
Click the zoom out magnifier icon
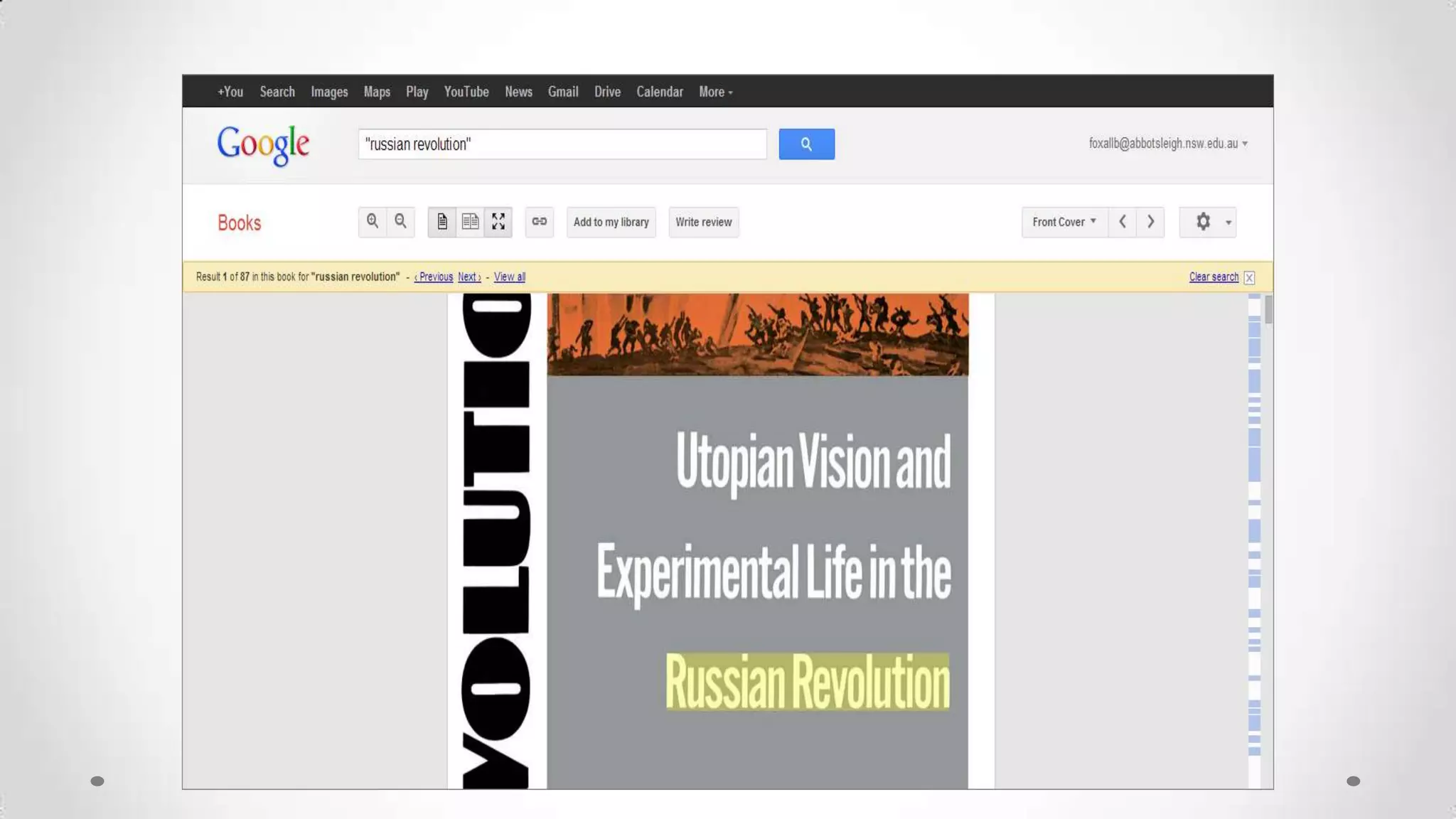401,222
